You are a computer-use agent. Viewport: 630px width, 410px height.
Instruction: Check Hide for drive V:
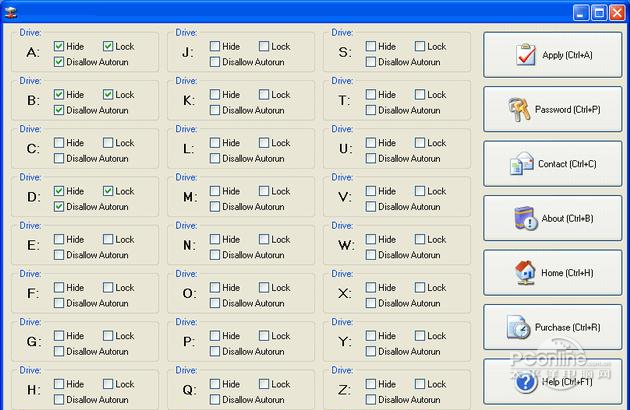370,191
